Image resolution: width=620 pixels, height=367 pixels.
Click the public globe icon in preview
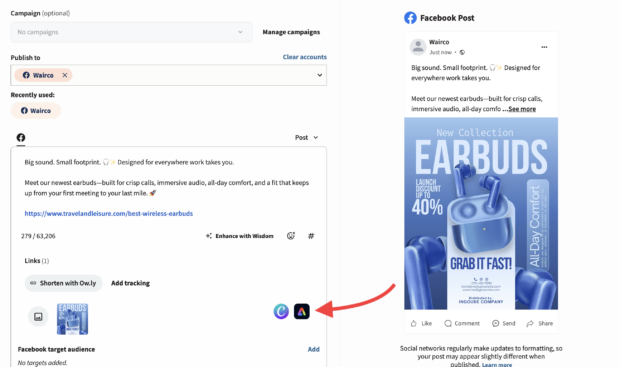[x=462, y=52]
